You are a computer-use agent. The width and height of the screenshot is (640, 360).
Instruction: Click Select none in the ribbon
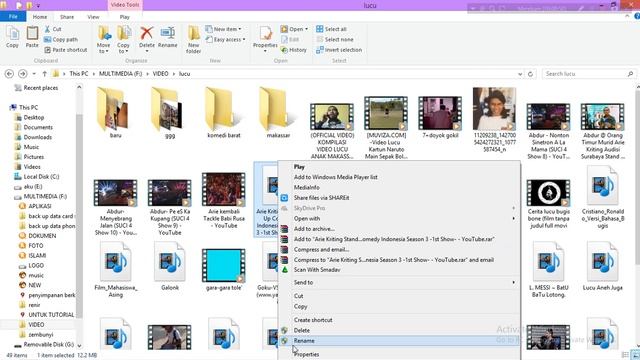click(x=335, y=40)
